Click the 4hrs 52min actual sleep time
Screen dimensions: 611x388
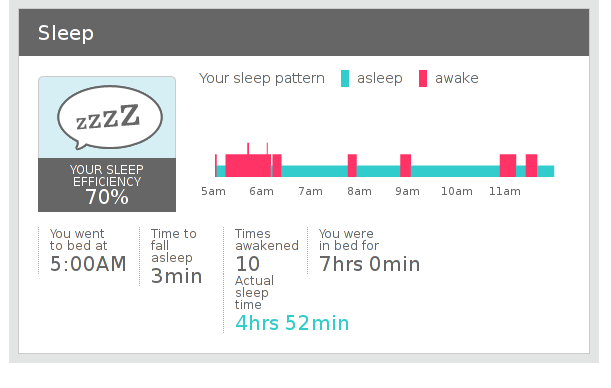pyautogui.click(x=292, y=323)
